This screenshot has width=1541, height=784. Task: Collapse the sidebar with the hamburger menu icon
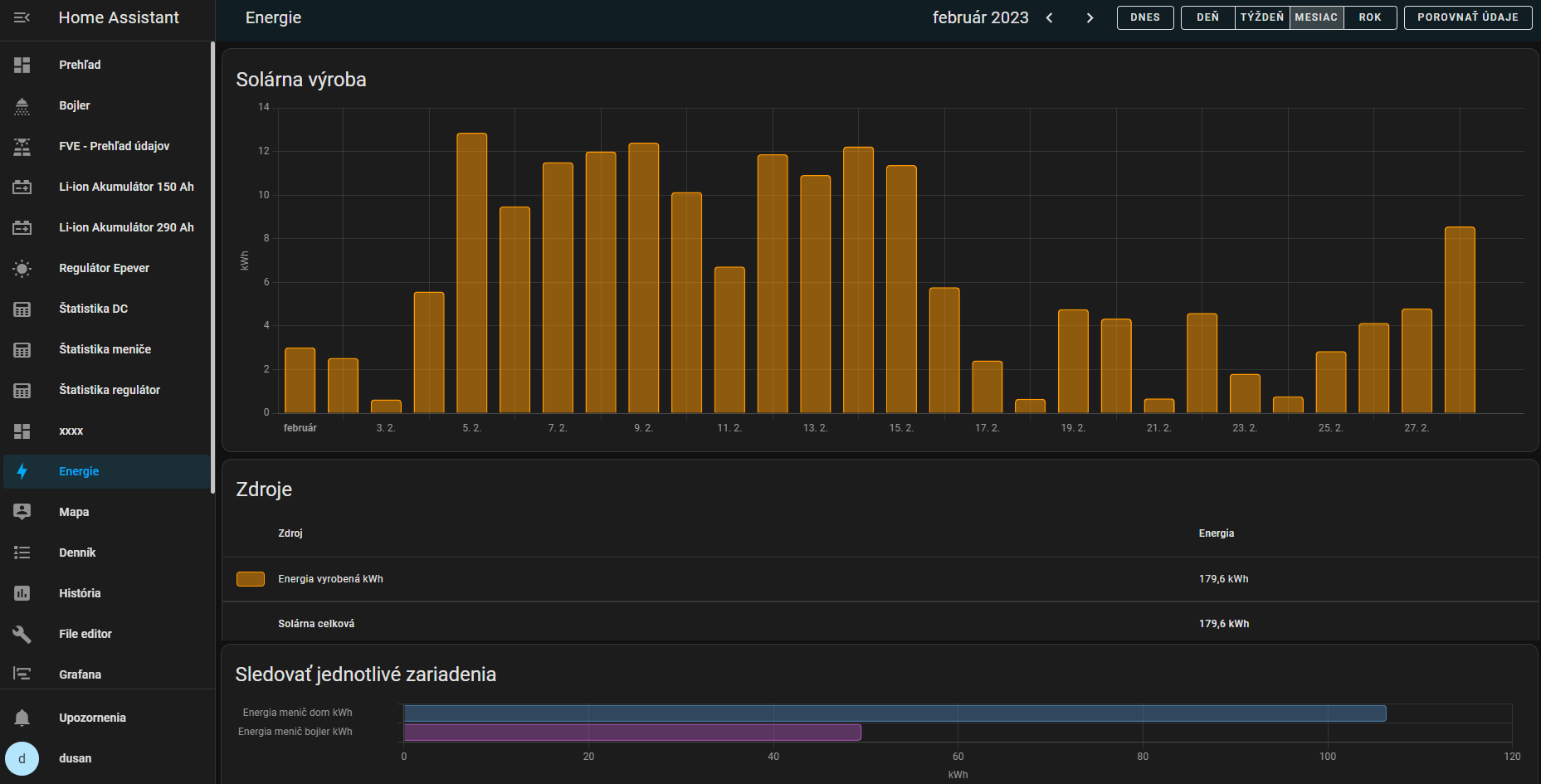[x=22, y=17]
